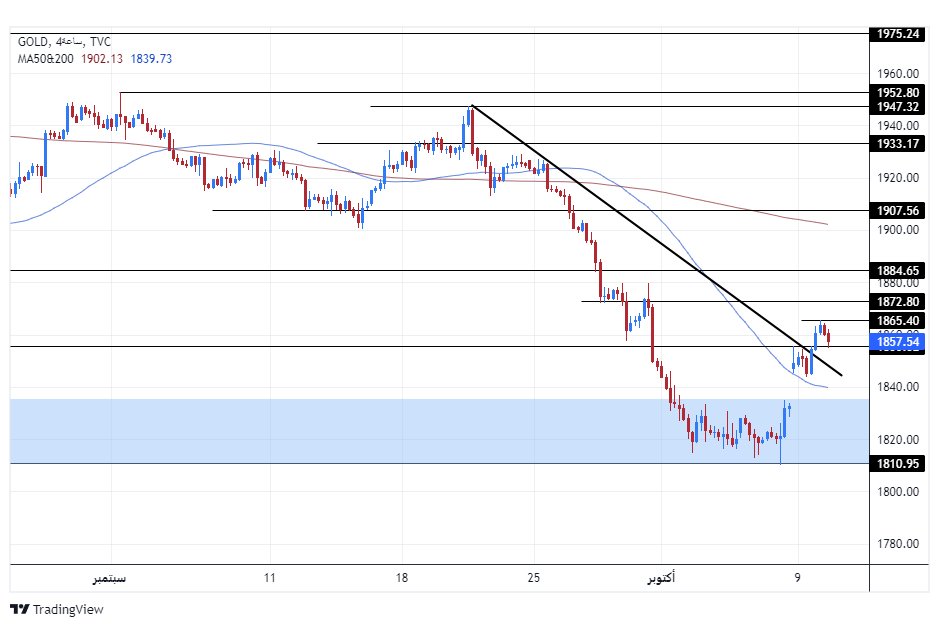This screenshot has width=939, height=627.
Task: Select the 1952.80 horizontal line label
Action: (897, 93)
